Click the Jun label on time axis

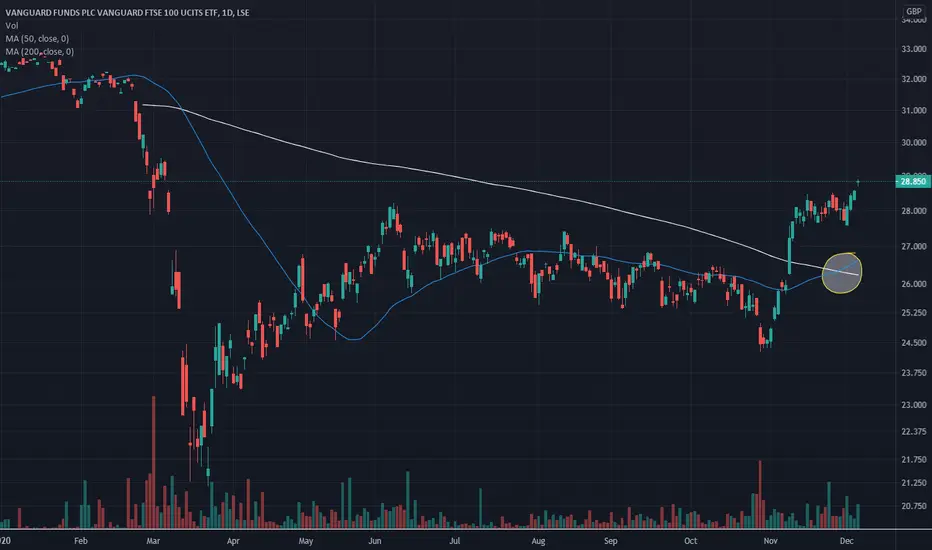(x=374, y=541)
